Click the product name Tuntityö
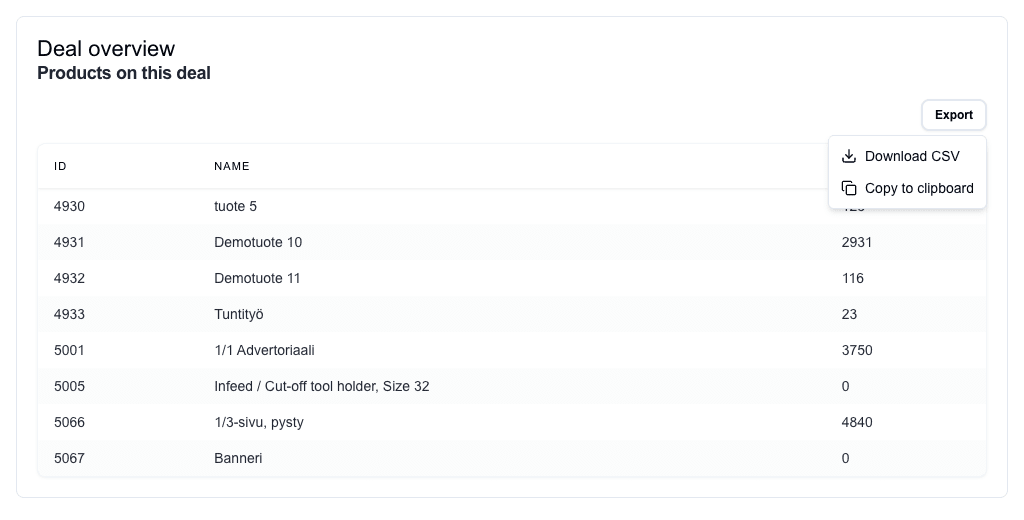 click(239, 314)
